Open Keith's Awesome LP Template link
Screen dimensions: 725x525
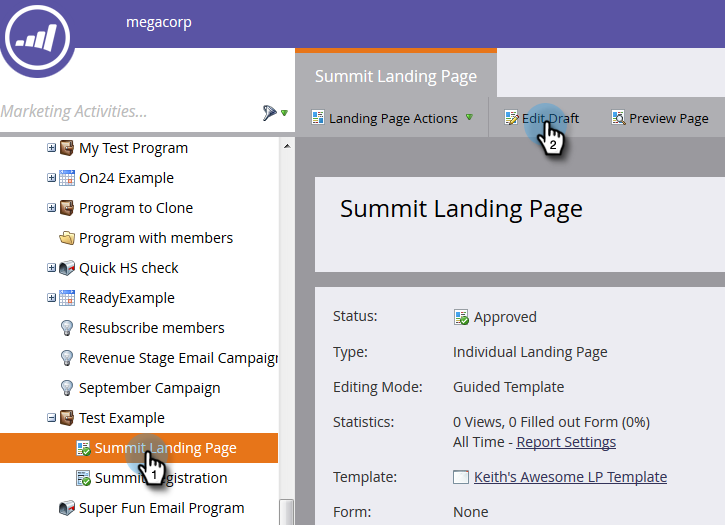[x=570, y=477]
